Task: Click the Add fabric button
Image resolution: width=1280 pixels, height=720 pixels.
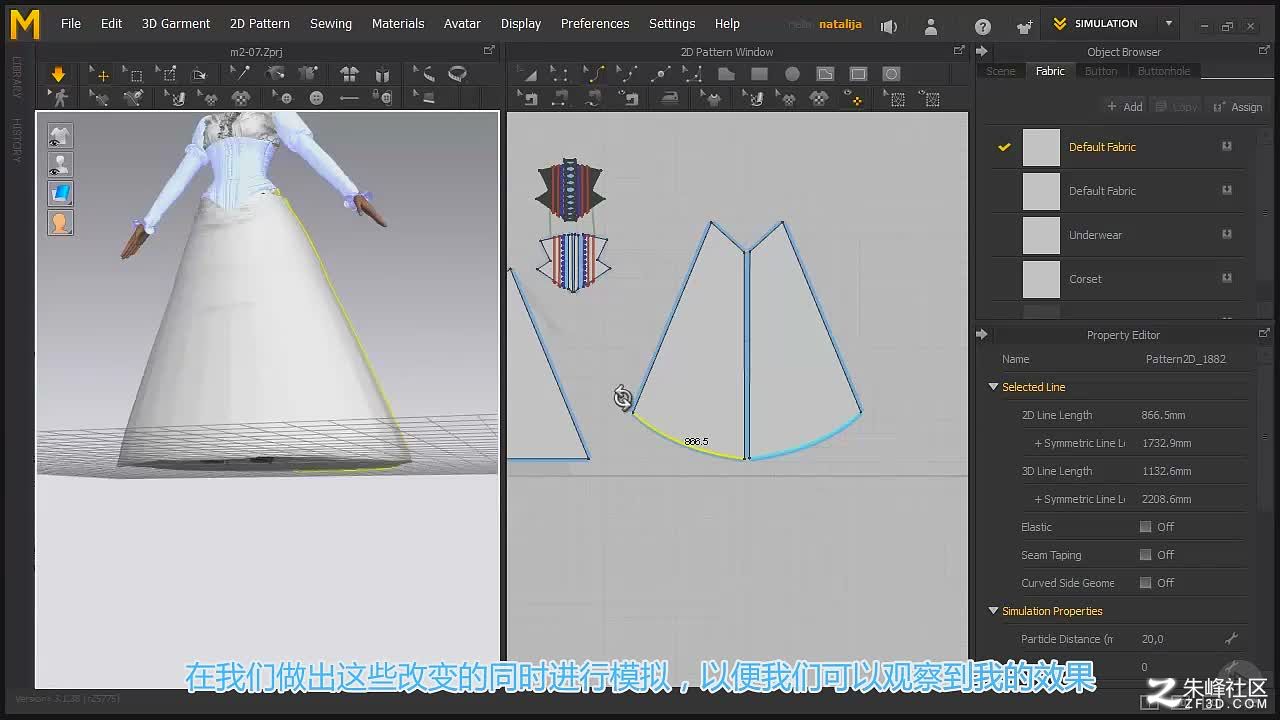Action: click(1124, 107)
